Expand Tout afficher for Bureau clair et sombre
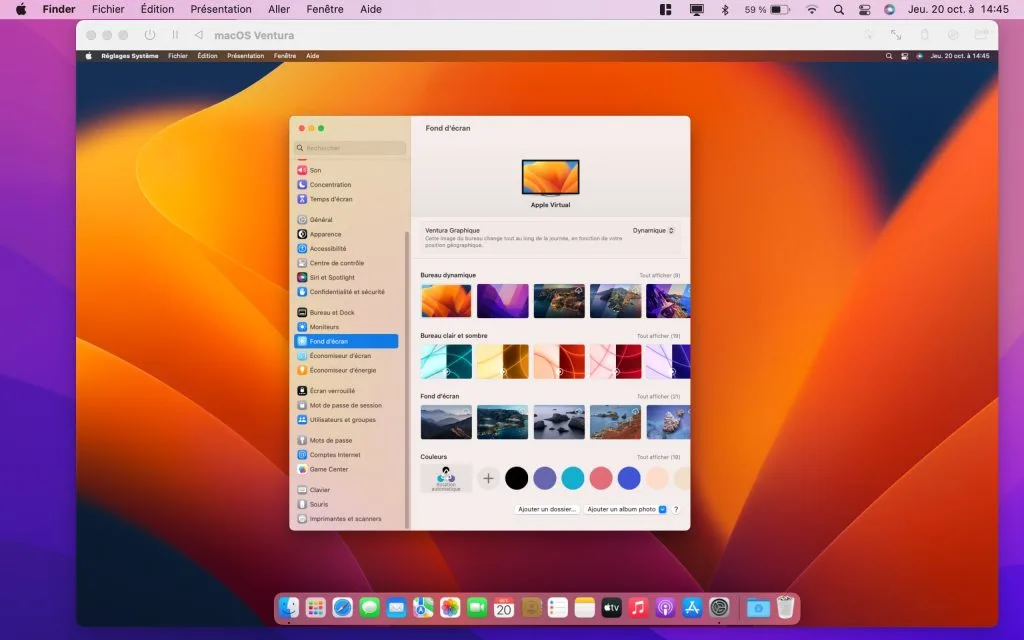 658,336
